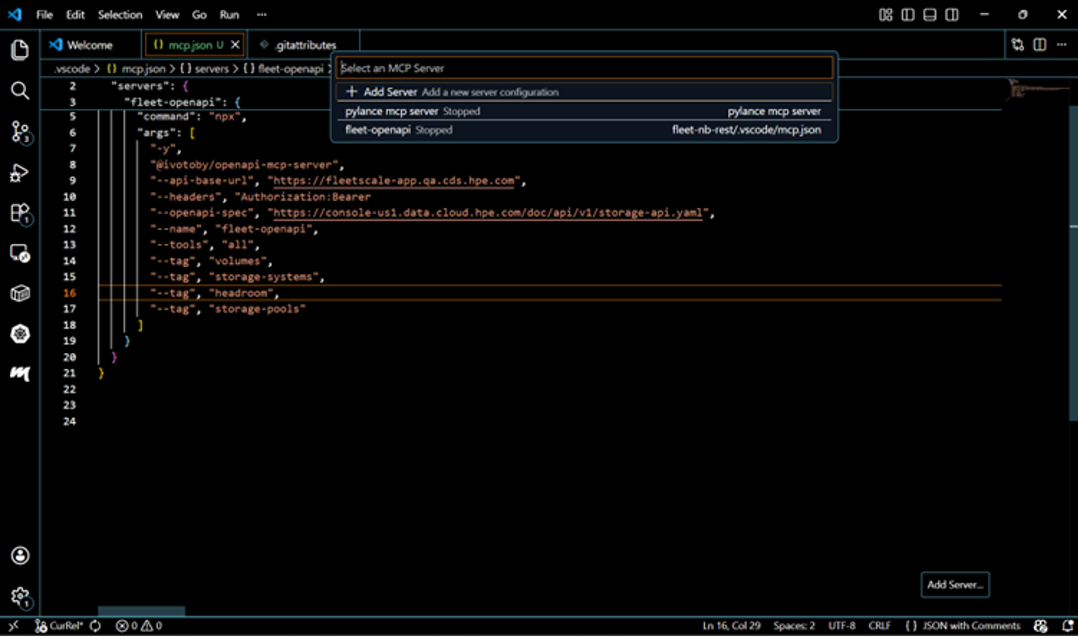Open the storage-api.yaml spec URL link
This screenshot has height=637, width=1078.
(487, 213)
